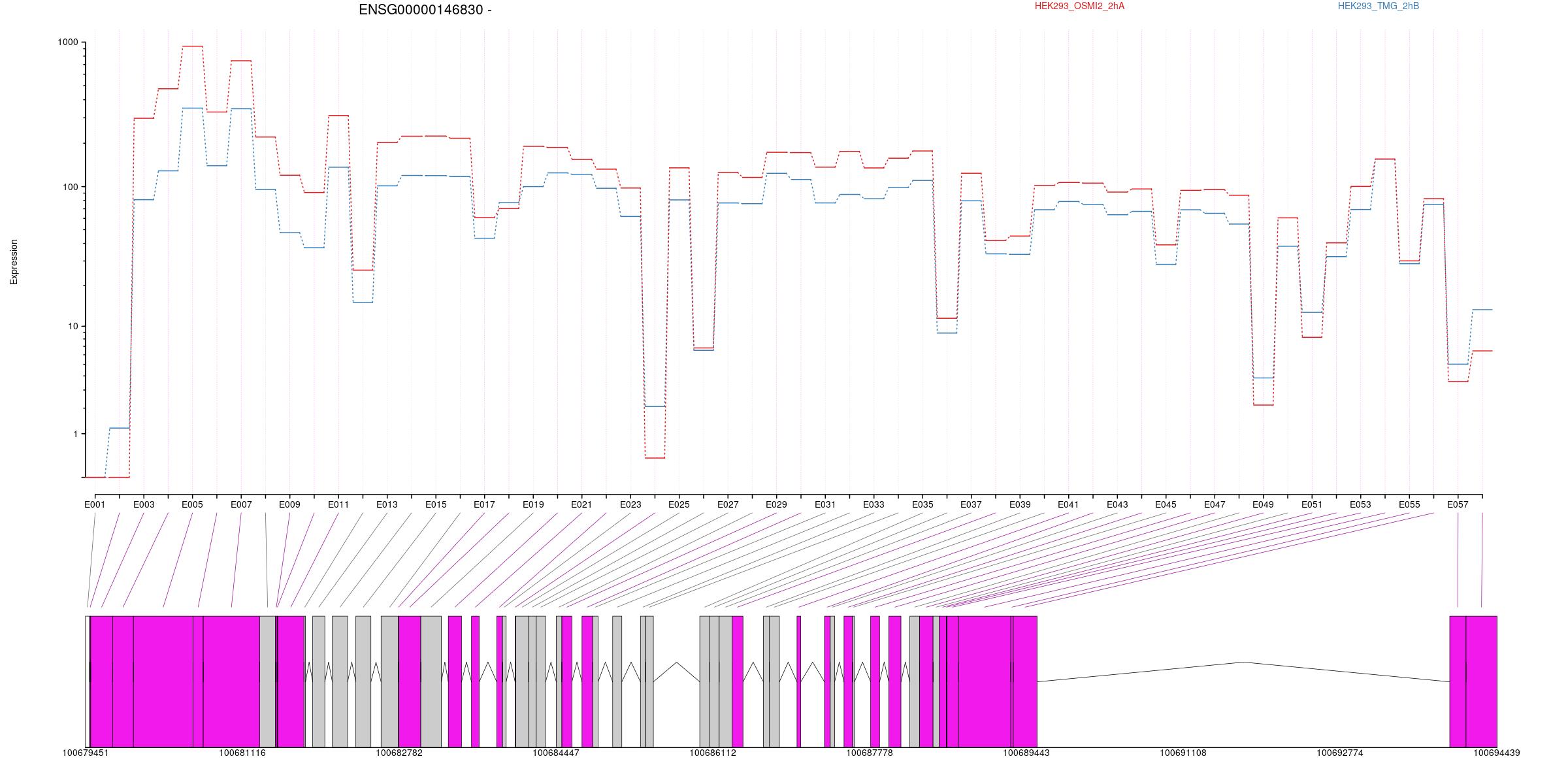Click exon label E055
Image resolution: width=1568 pixels, height=784 pixels.
click(x=1409, y=504)
